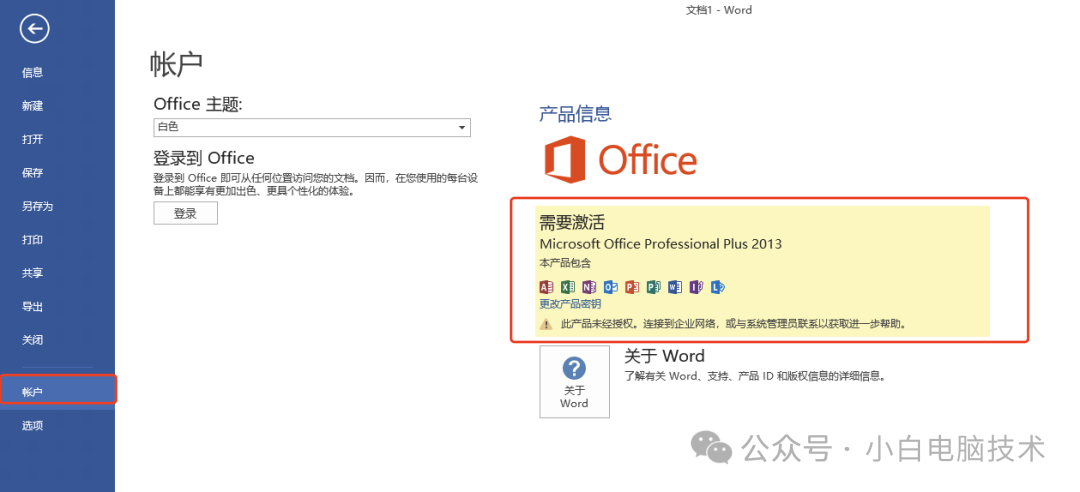
Task: Click the 本产品包含 label
Action: click(x=565, y=263)
